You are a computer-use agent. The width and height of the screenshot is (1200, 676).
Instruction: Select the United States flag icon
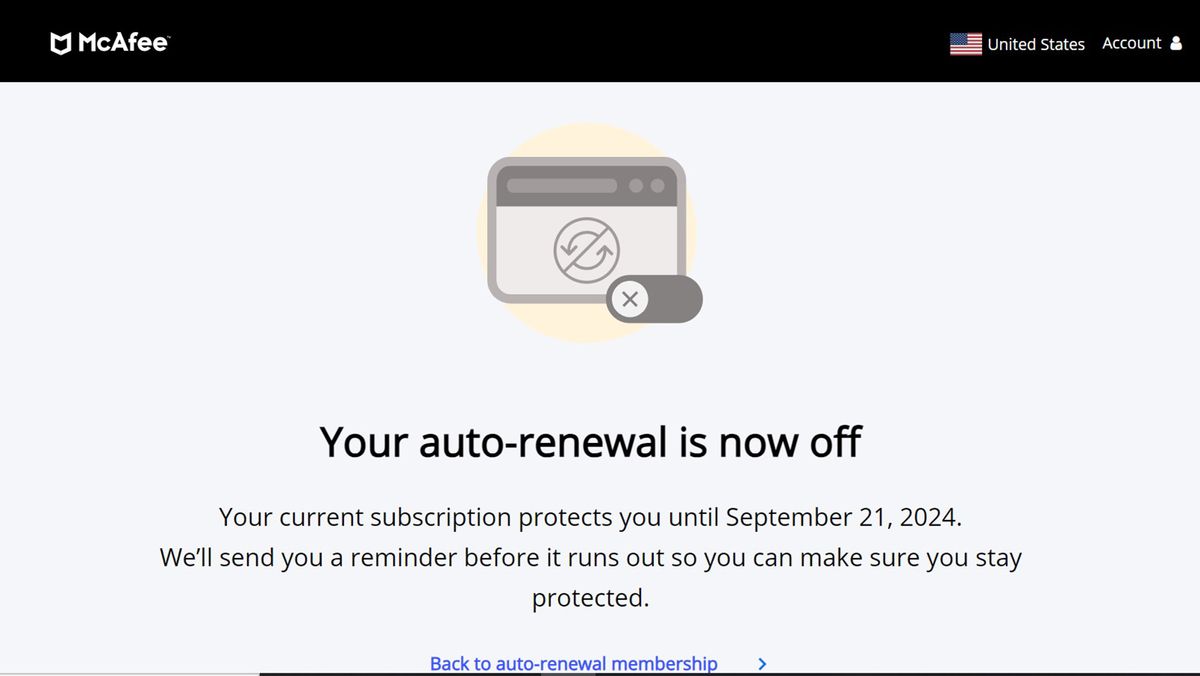[965, 43]
